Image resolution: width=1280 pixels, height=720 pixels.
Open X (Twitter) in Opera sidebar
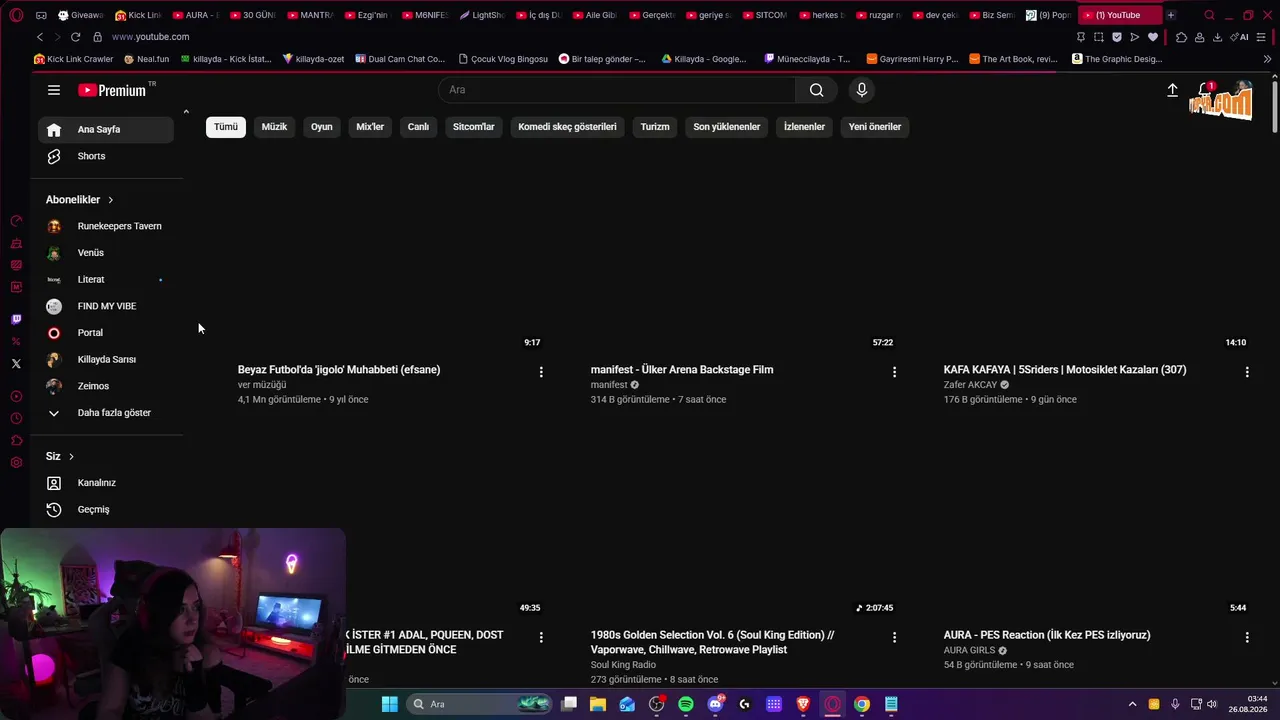pyautogui.click(x=16, y=364)
